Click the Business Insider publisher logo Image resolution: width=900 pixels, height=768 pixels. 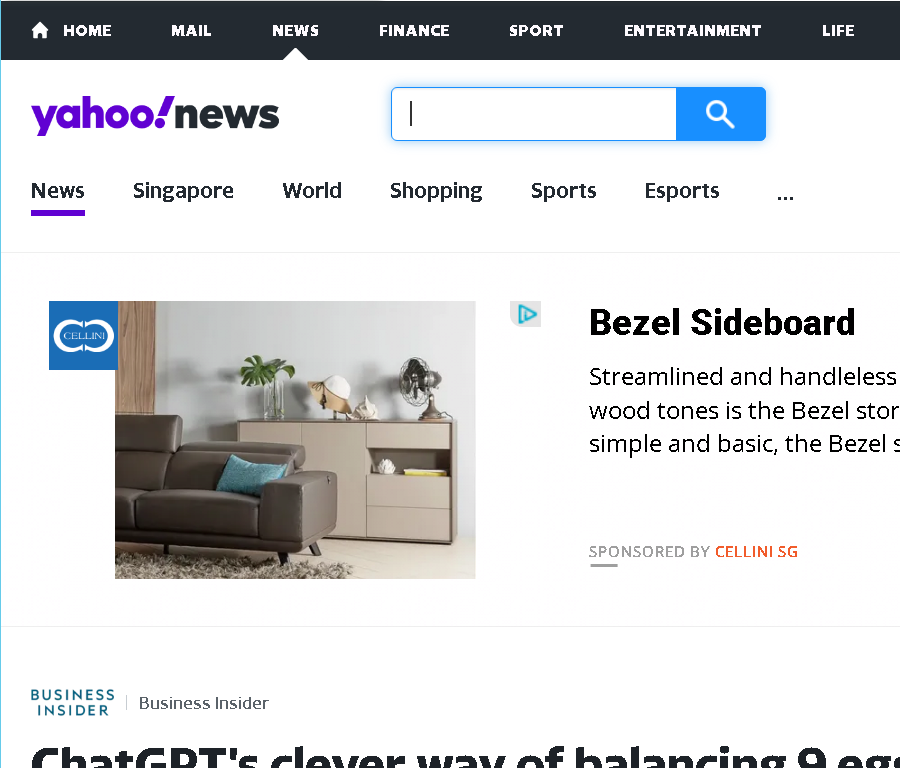[72, 703]
